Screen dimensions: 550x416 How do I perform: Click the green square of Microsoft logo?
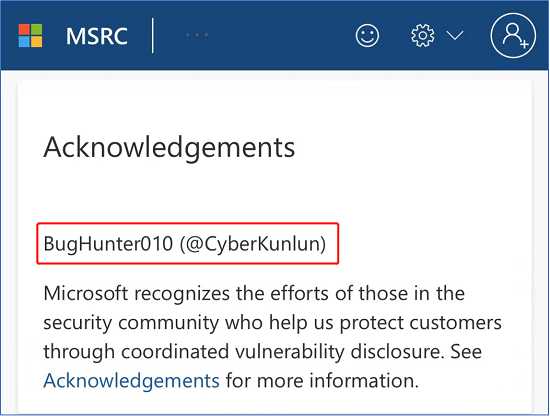point(37,29)
